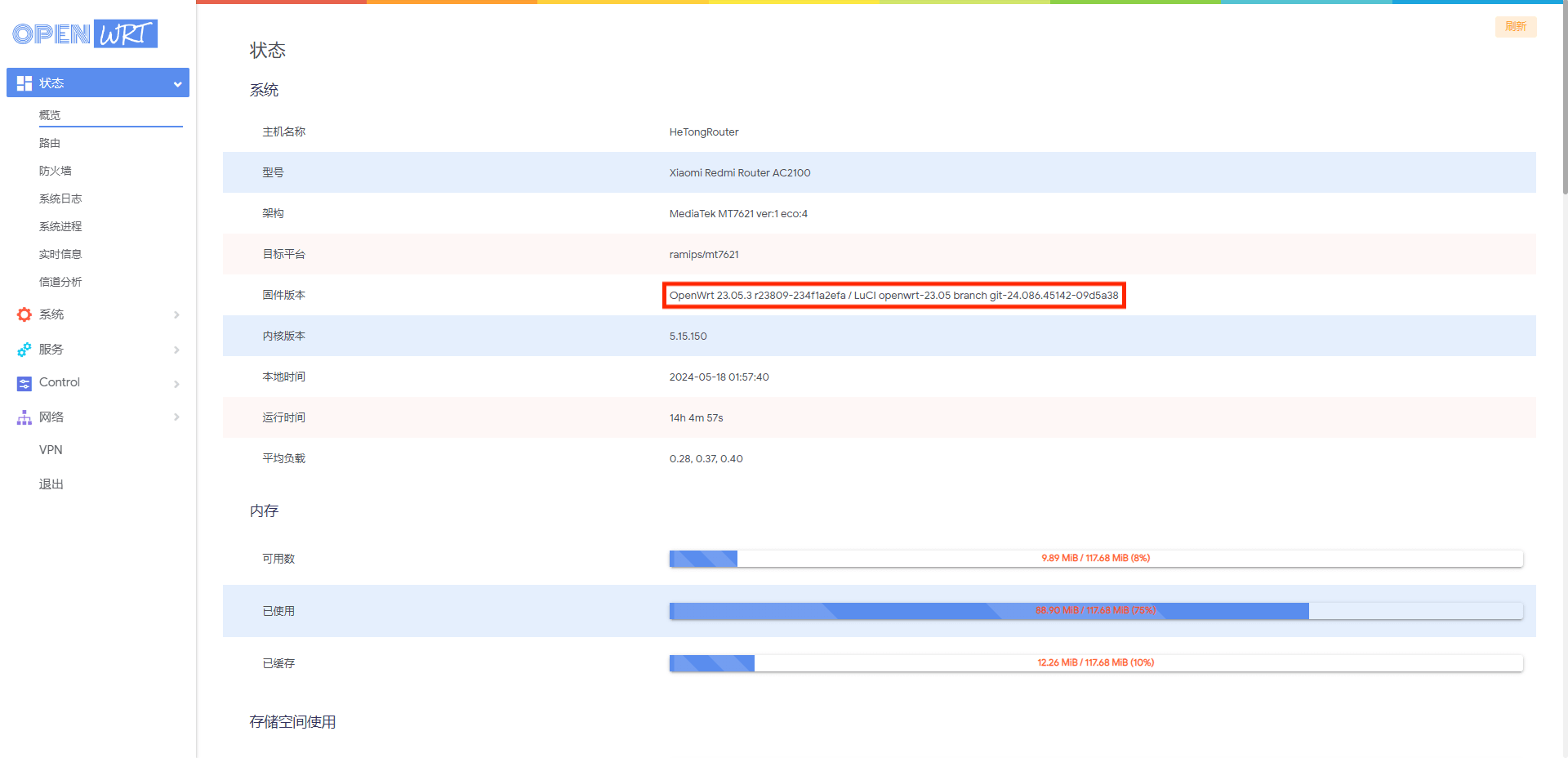
Task: Select 信道分析 menu item
Action: coord(60,282)
